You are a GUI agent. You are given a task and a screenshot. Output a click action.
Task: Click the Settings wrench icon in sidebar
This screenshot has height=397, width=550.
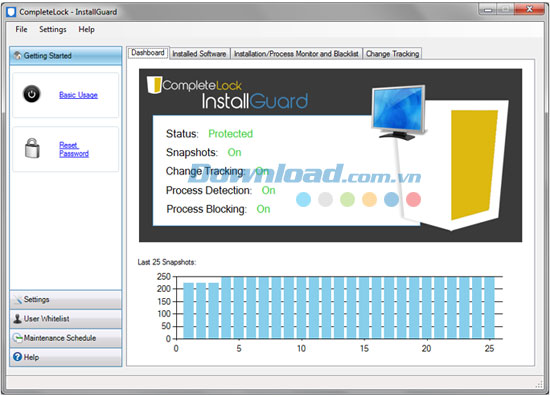pyautogui.click(x=17, y=300)
